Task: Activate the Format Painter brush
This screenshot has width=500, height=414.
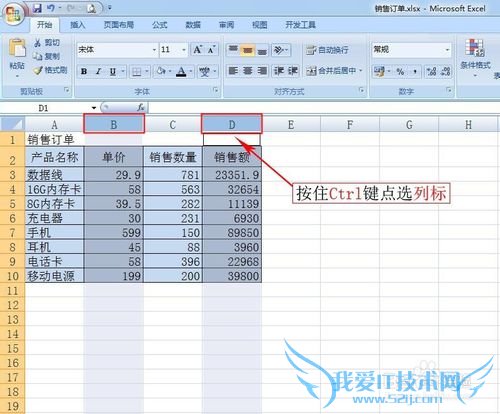Action: [x=38, y=70]
